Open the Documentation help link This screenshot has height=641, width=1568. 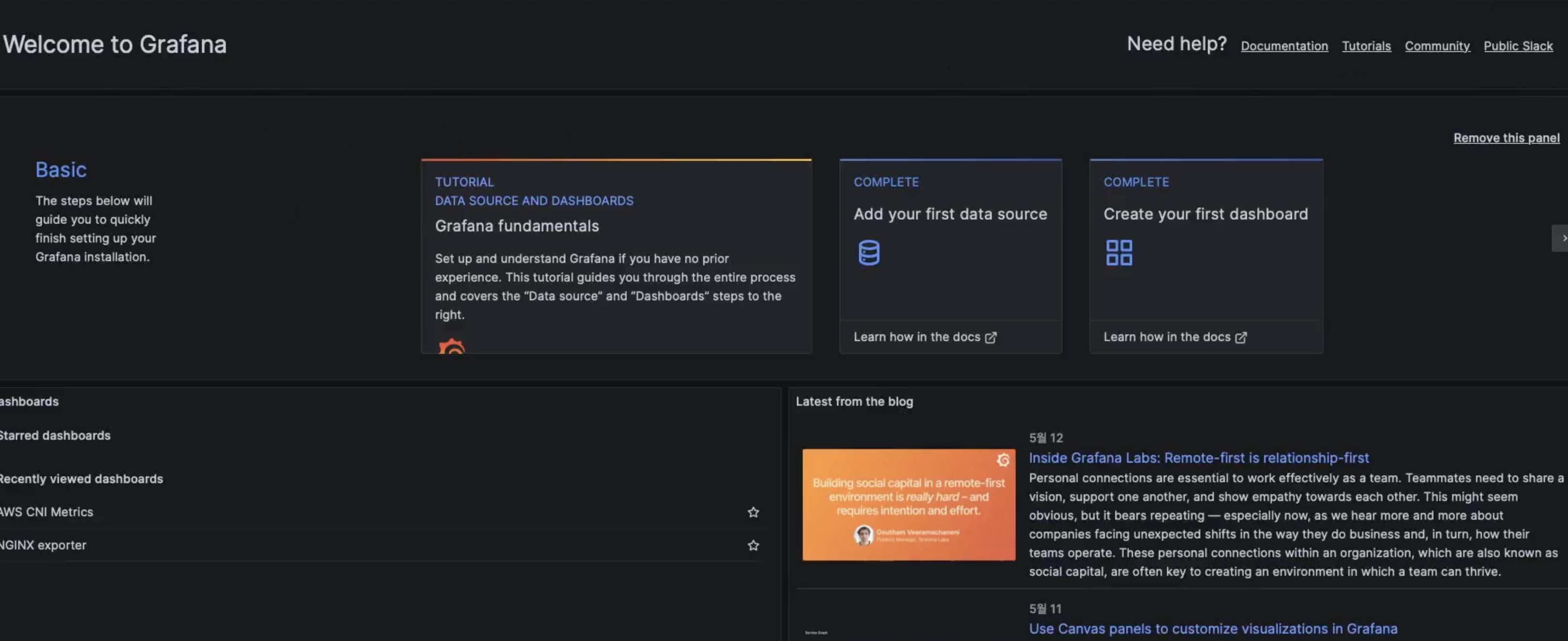[1284, 46]
